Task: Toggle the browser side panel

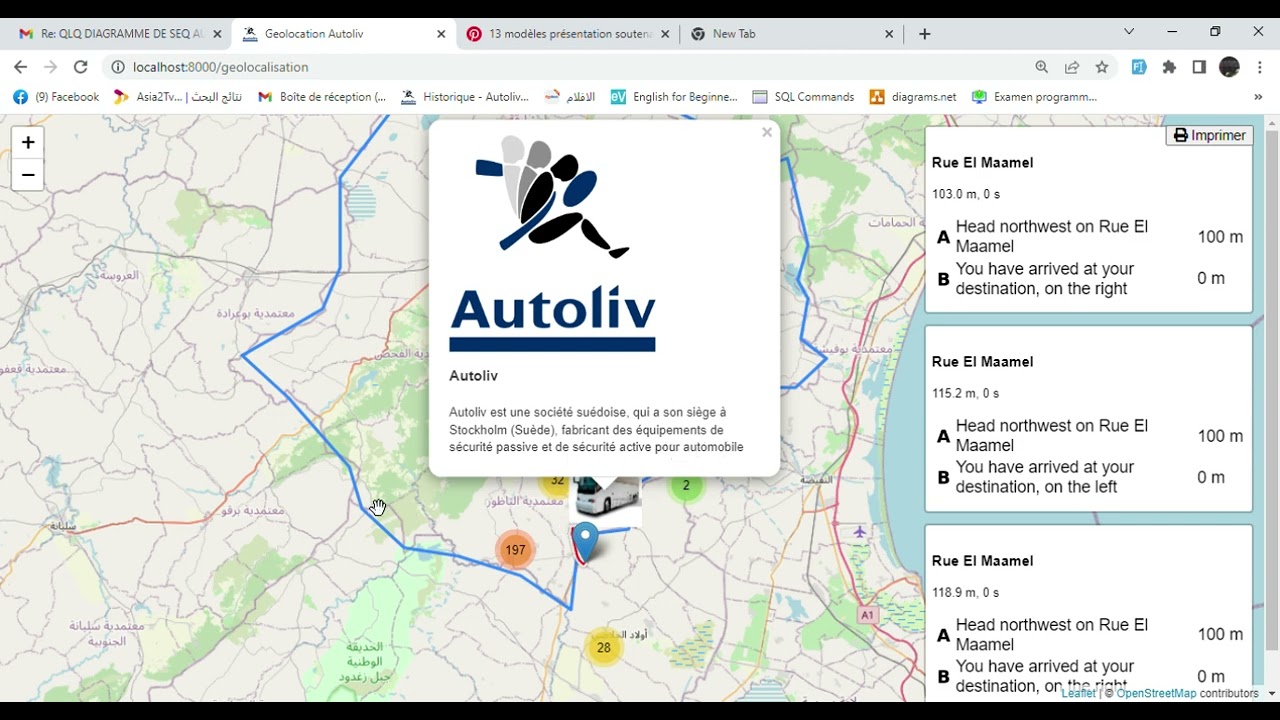Action: (x=1199, y=67)
